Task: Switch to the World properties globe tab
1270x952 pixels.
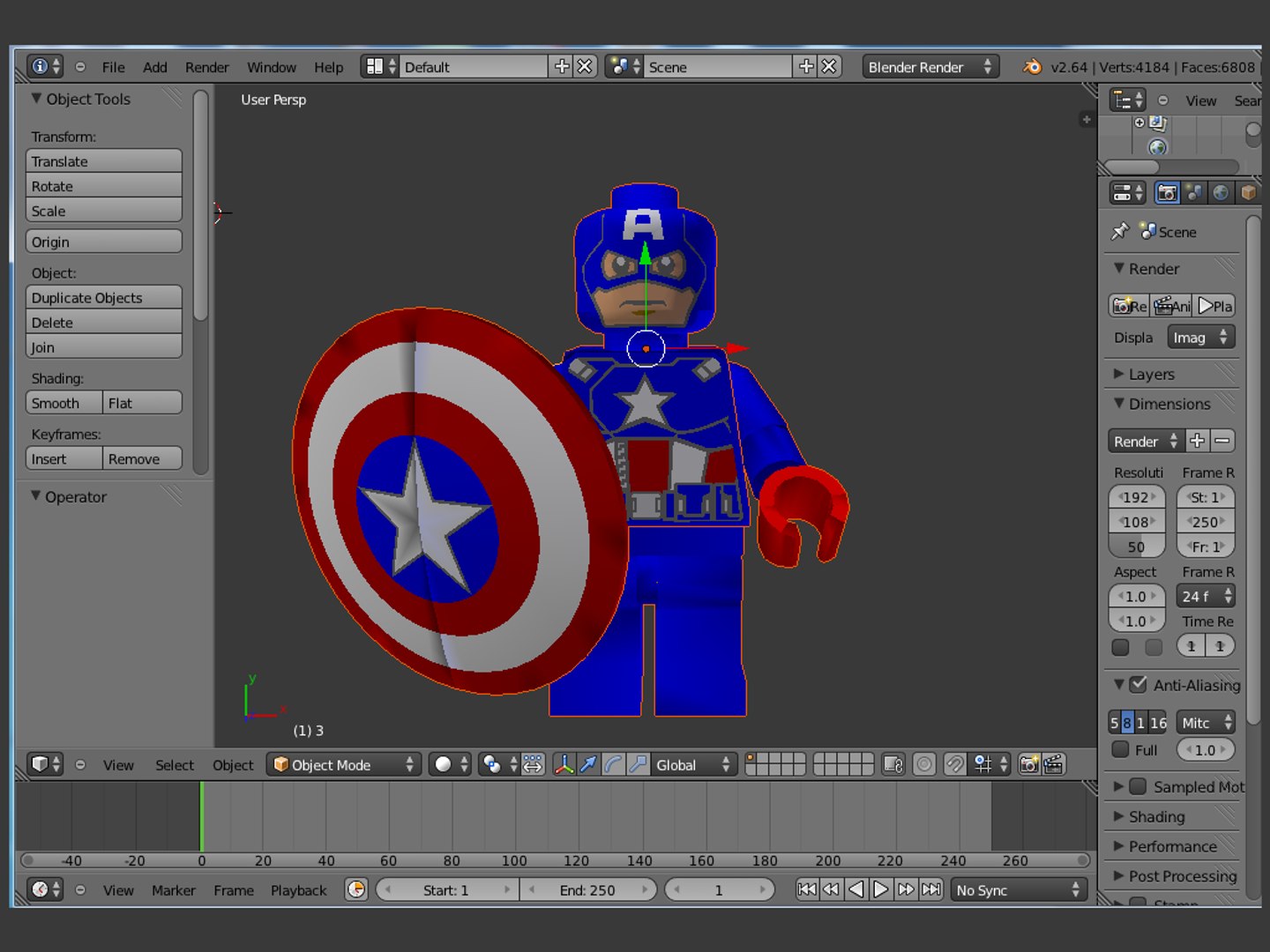Action: 1221,192
